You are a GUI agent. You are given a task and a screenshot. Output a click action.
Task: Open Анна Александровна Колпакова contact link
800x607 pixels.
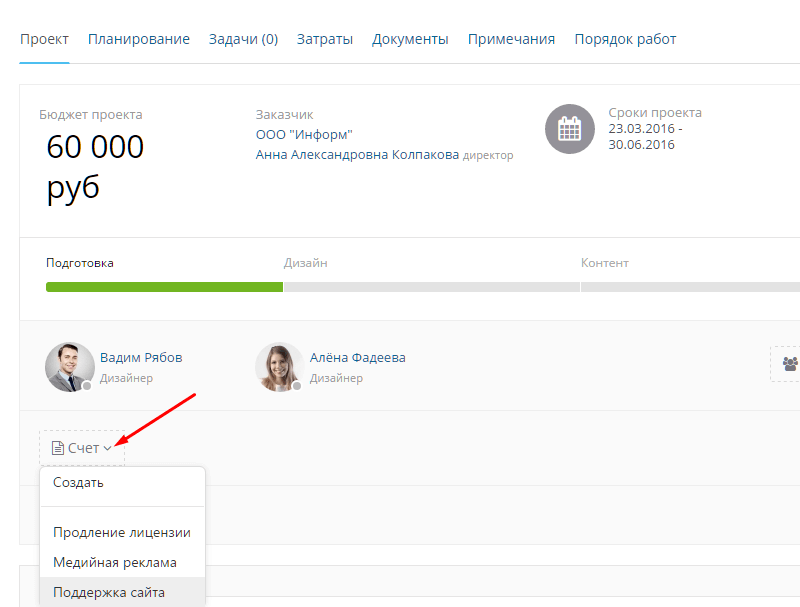357,155
